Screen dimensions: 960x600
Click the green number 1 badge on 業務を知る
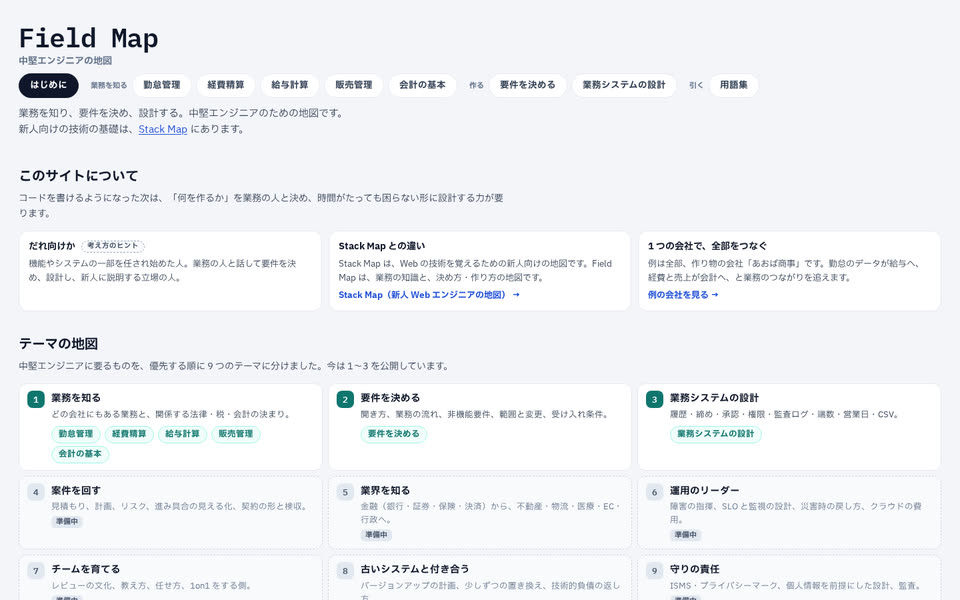point(36,400)
